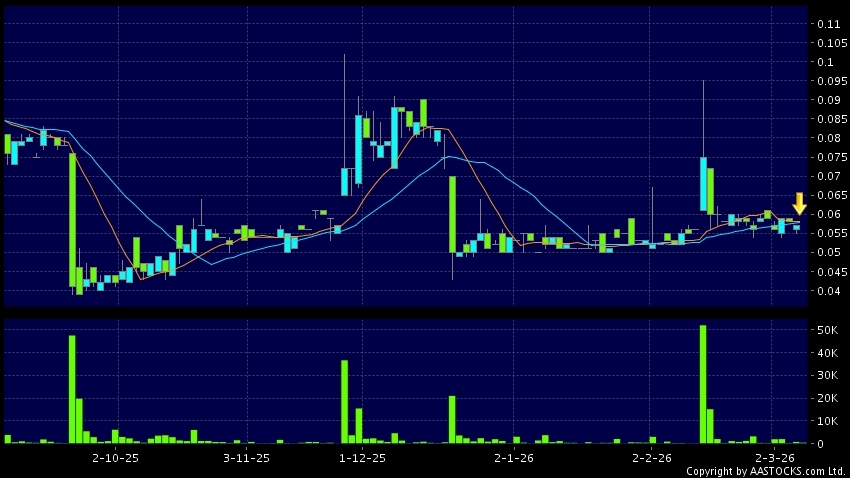Click the 0.11 price axis label
The width and height of the screenshot is (850, 478).
(826, 24)
